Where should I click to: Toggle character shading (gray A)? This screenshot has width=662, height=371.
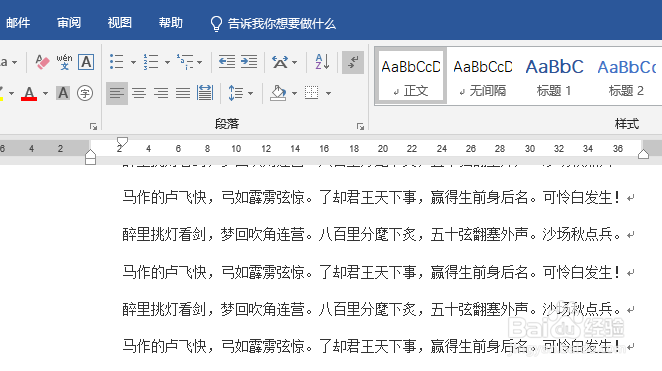[x=63, y=93]
